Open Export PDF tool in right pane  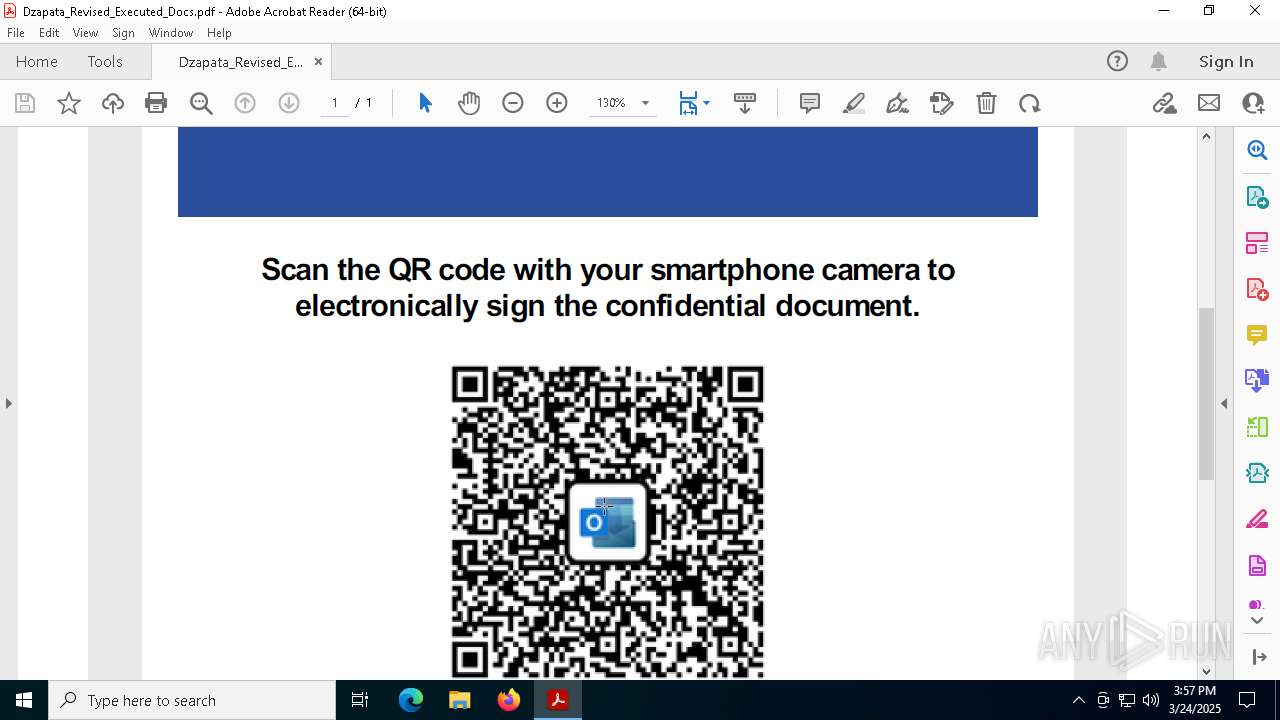click(1257, 197)
